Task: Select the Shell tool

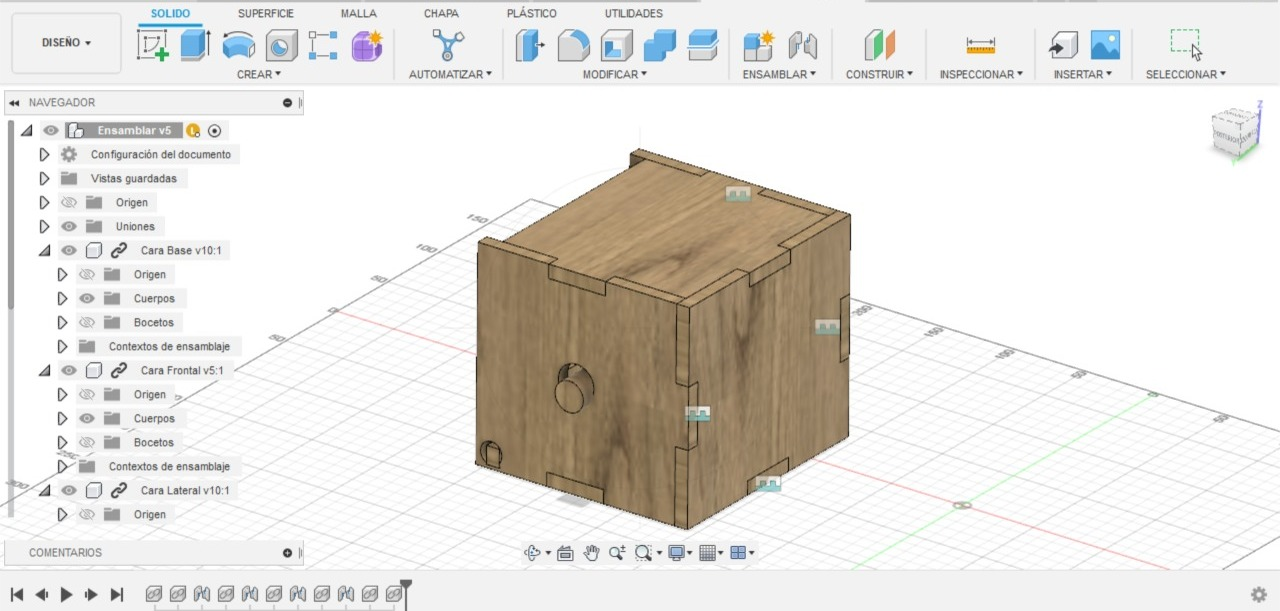Action: click(616, 45)
